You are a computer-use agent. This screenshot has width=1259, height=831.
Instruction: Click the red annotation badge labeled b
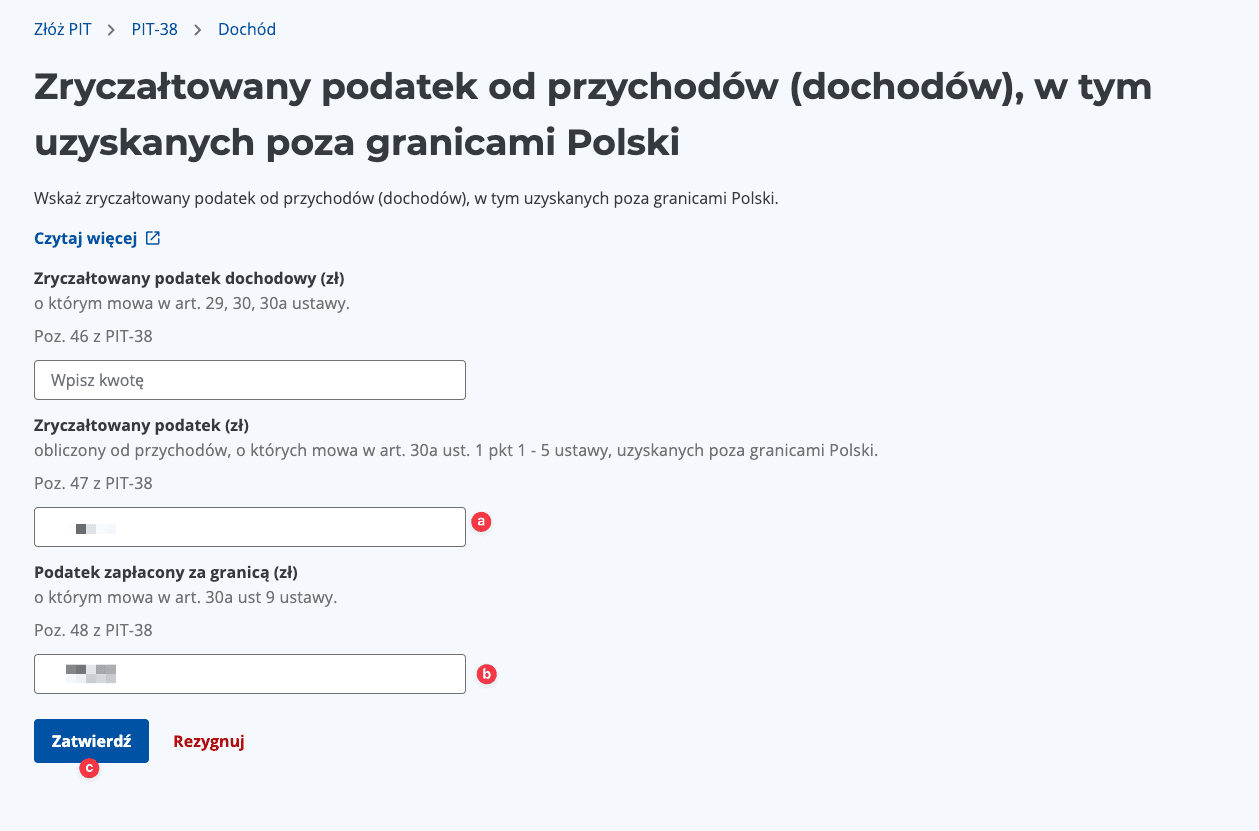coord(487,674)
